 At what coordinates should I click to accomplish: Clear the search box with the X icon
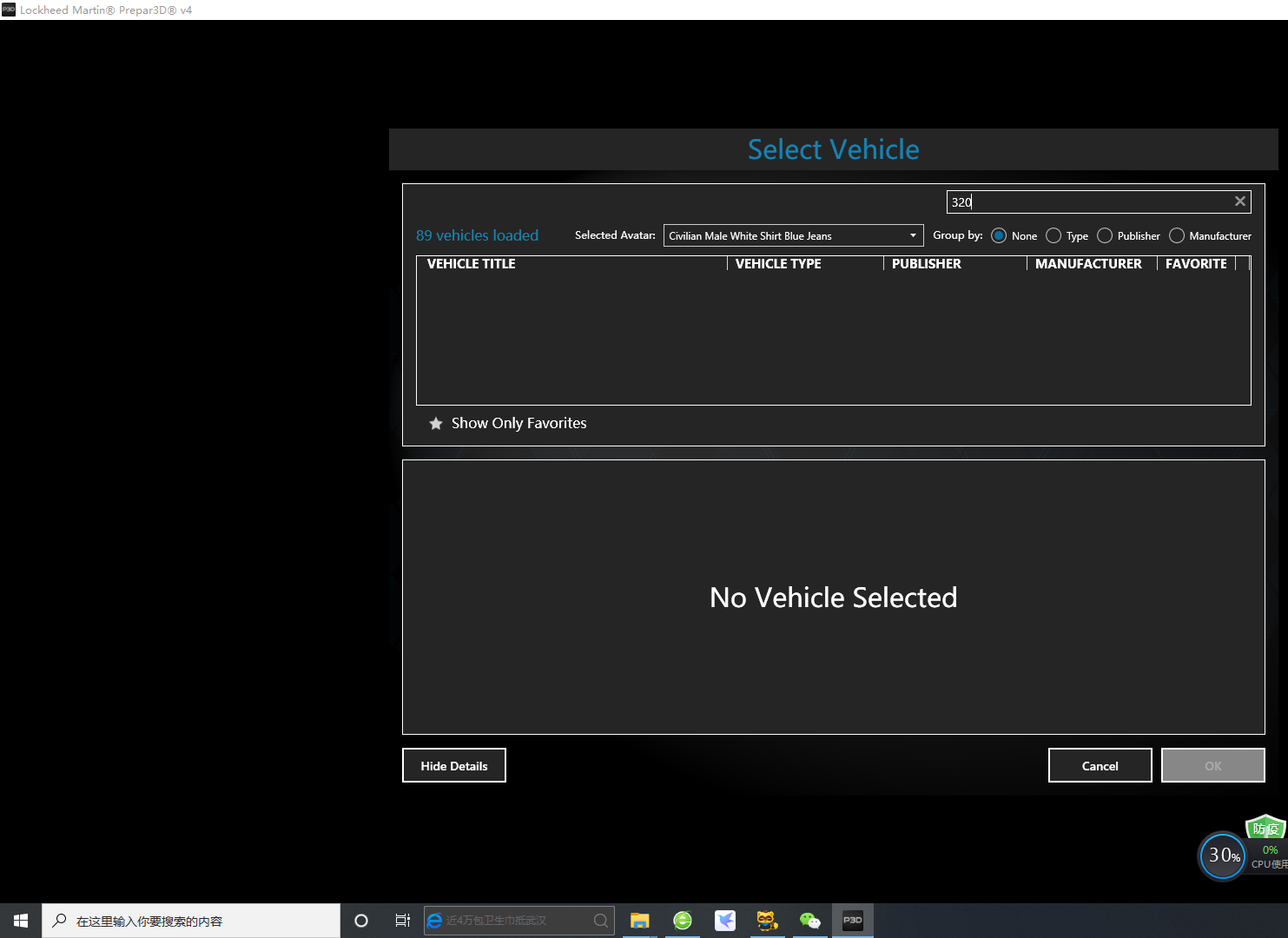point(1240,201)
